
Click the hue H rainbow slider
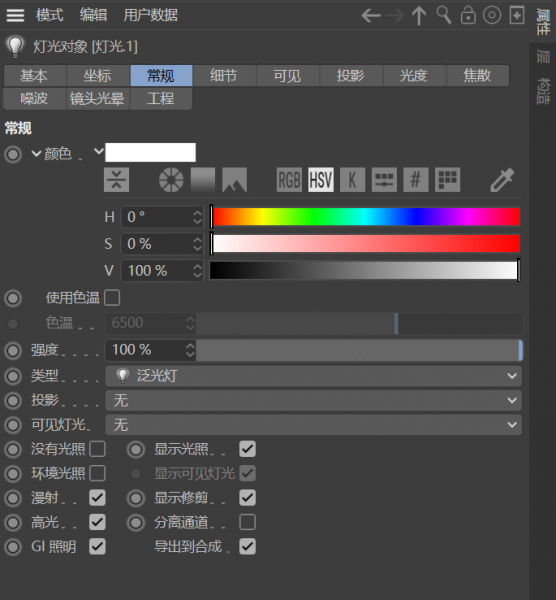[x=366, y=217]
